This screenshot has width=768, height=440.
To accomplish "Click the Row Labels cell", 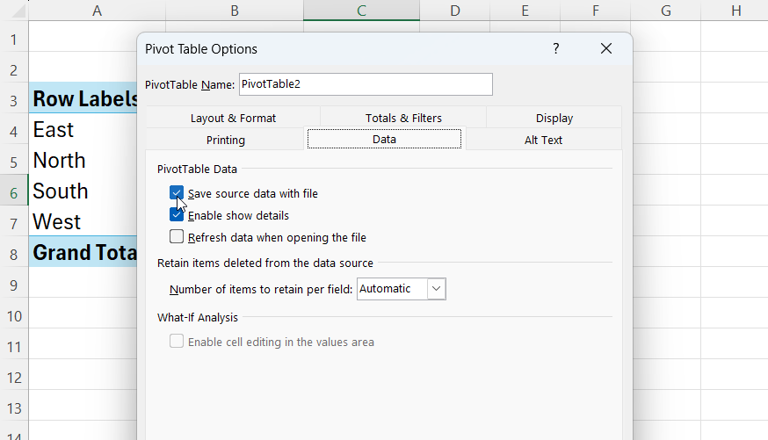I will coord(83,99).
